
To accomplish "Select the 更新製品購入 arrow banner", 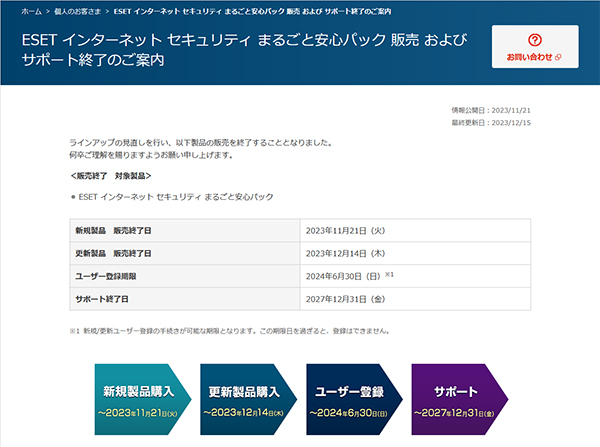I will pos(248,399).
